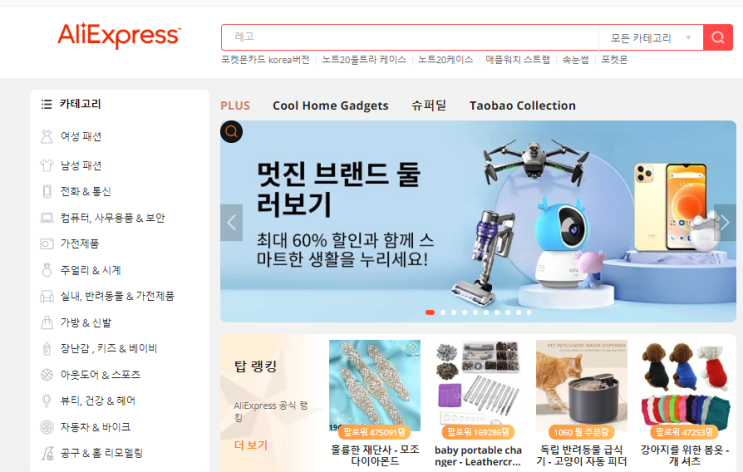Open the jewelry & watches ring icon
This screenshot has width=743, height=472.
coord(46,270)
